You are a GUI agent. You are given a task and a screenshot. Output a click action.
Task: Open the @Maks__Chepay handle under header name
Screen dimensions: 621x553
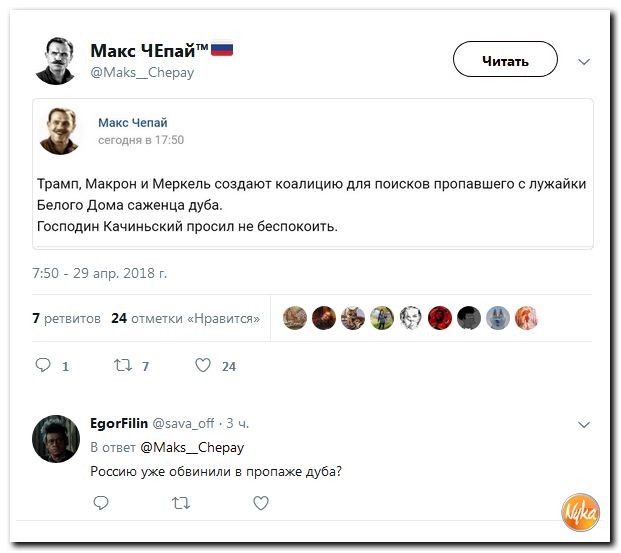point(142,72)
